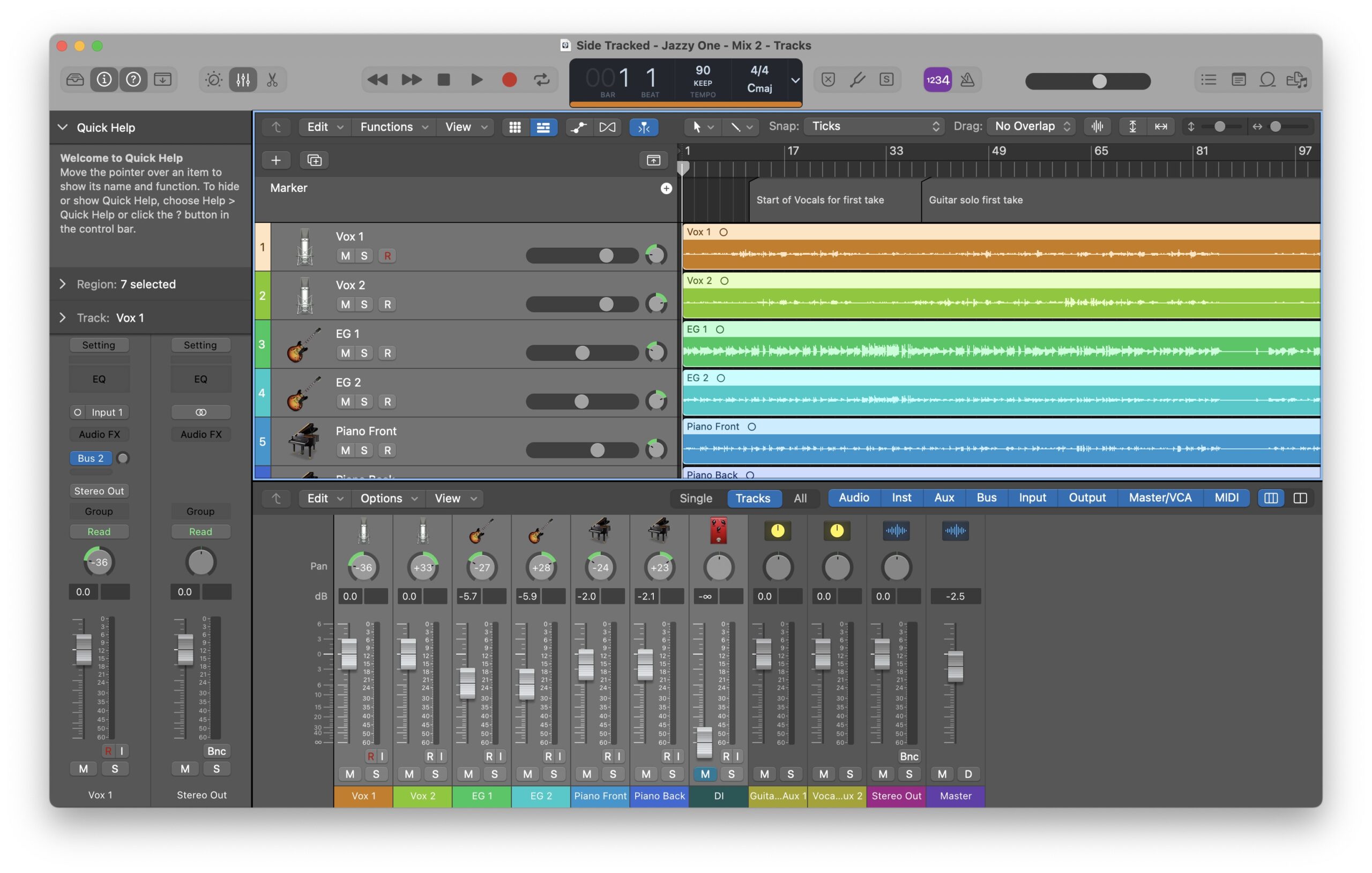The image size is (1372, 873).
Task: Click the Bus 2 send button
Action: [x=91, y=458]
